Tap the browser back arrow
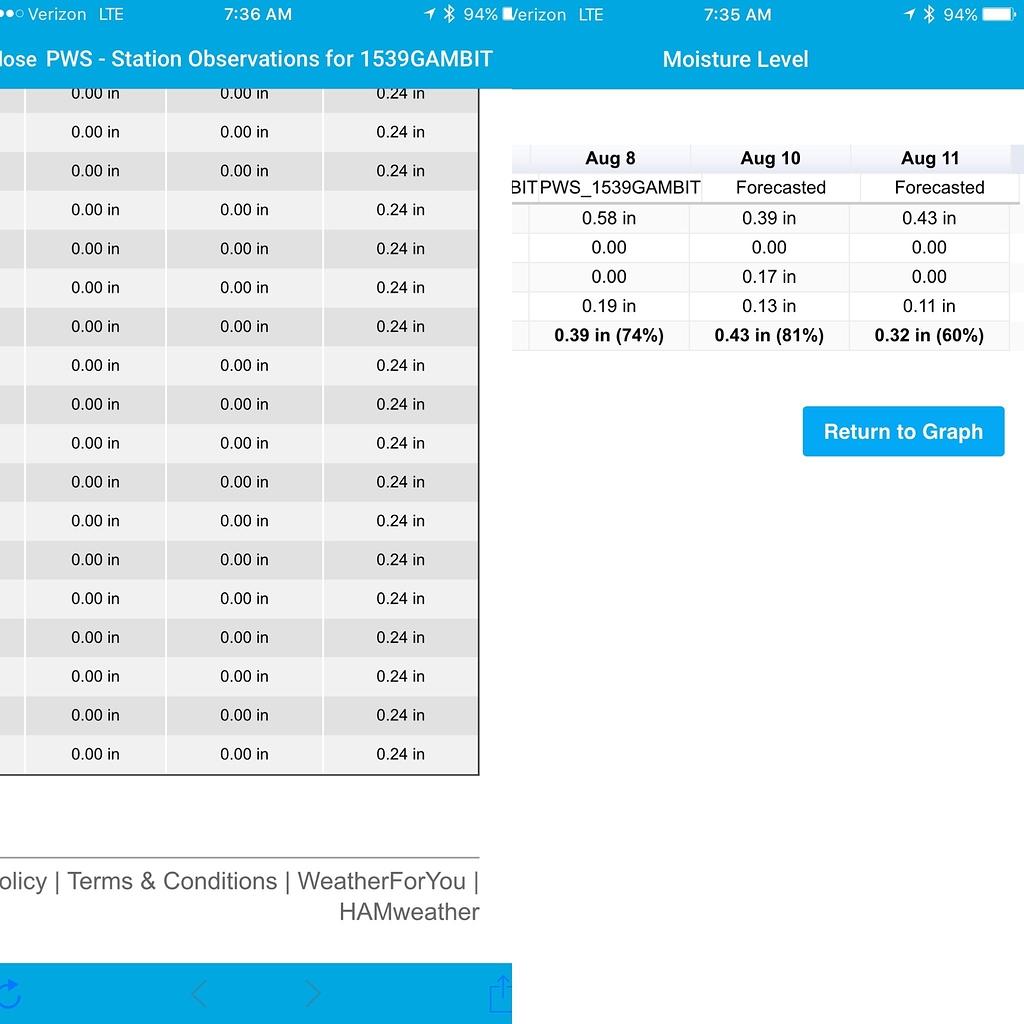 pyautogui.click(x=199, y=993)
